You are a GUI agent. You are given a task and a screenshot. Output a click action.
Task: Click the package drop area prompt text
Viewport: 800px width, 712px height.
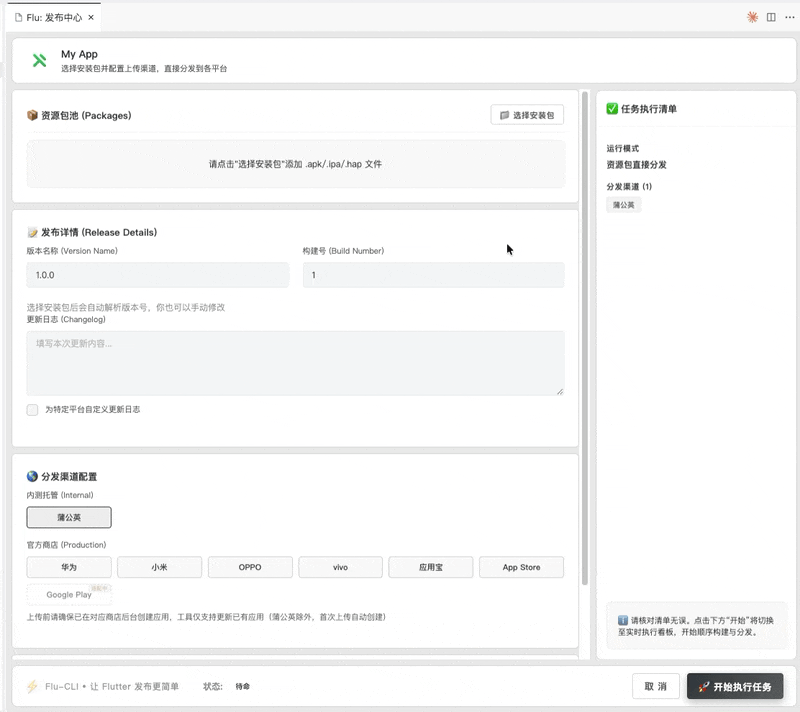coord(295,164)
